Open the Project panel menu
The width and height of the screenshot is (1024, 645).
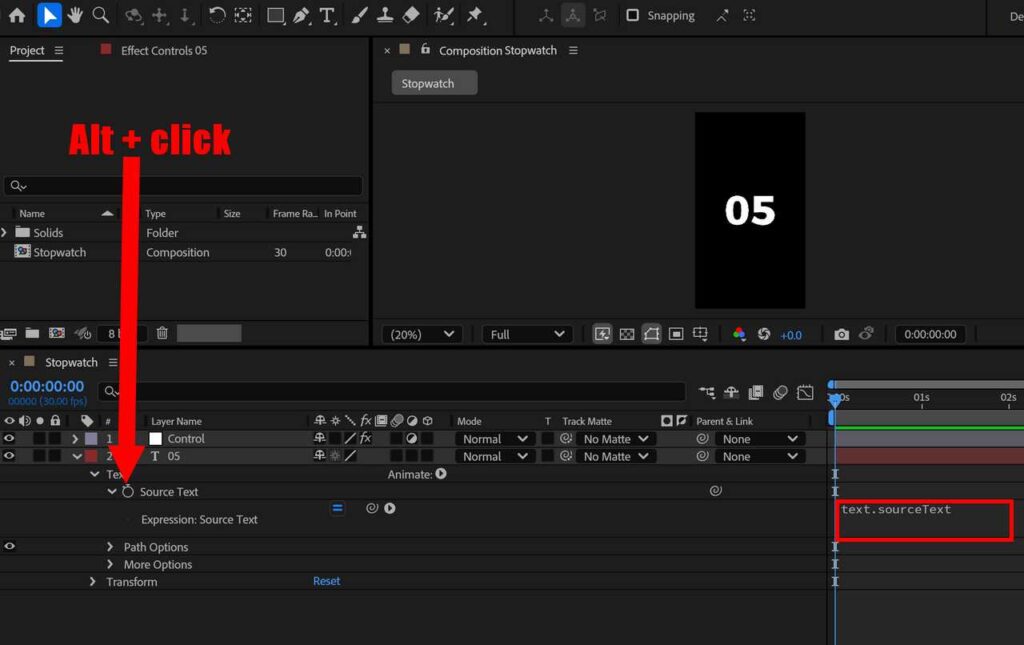pos(59,50)
